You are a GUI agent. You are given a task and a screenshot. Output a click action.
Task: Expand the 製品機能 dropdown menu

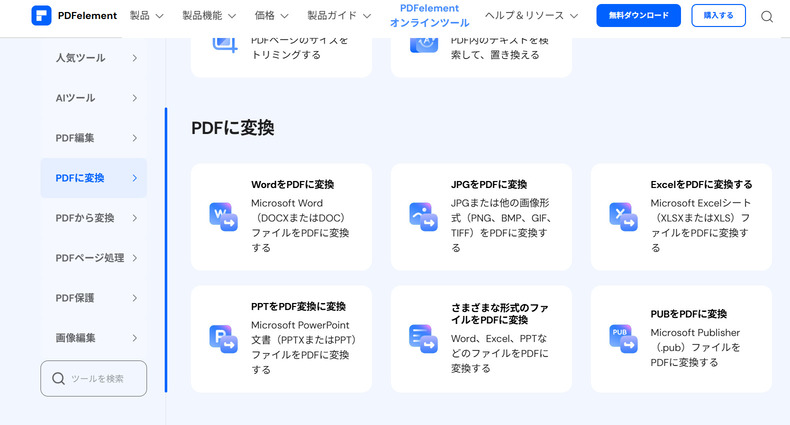tap(209, 16)
